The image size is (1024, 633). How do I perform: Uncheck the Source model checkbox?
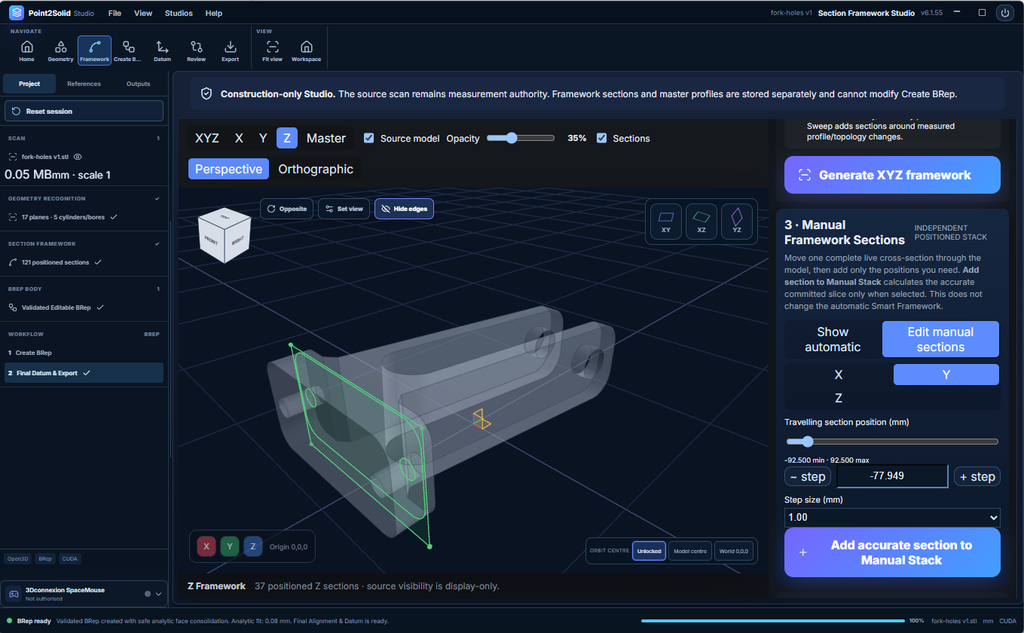coord(369,138)
